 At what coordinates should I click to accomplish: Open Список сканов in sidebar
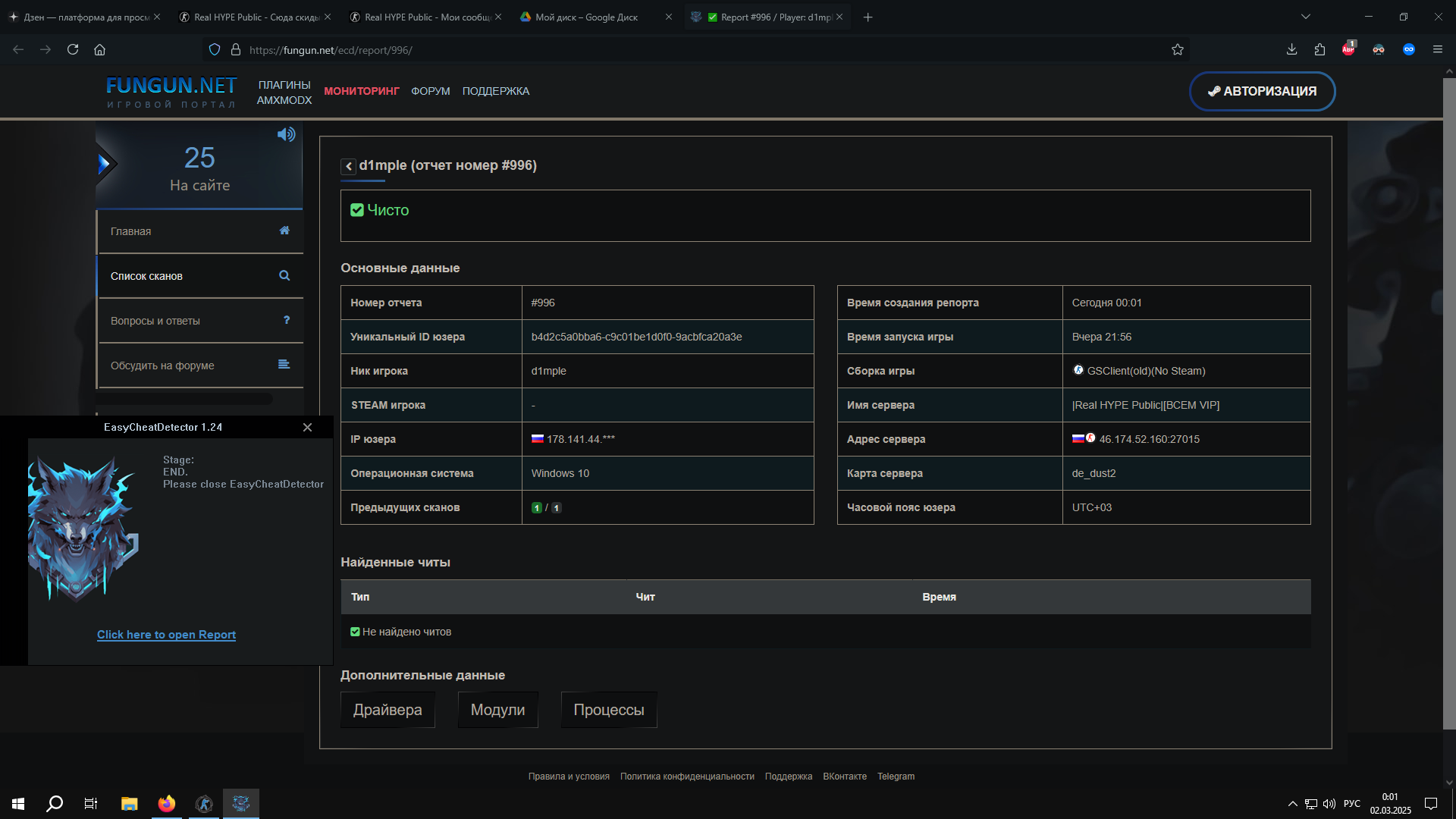click(200, 276)
